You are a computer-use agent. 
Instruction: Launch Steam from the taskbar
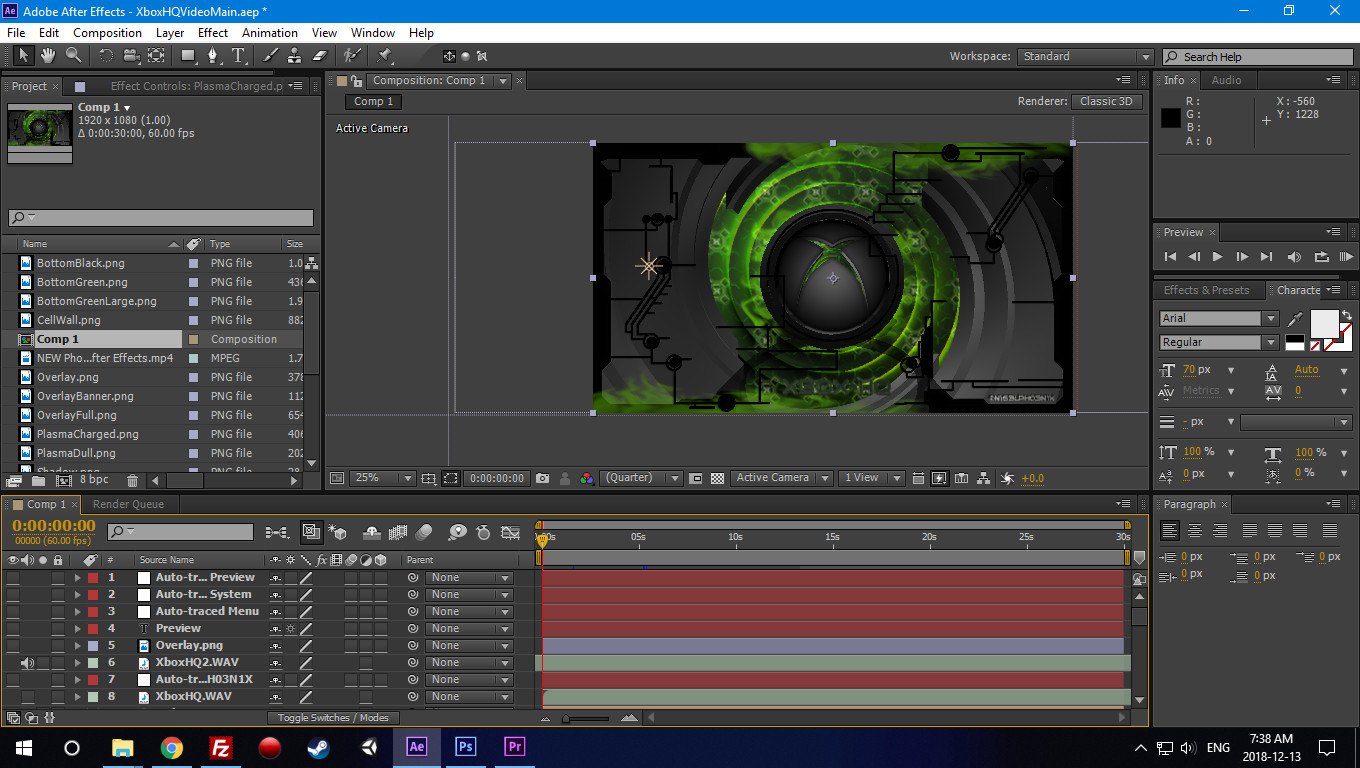tap(319, 747)
